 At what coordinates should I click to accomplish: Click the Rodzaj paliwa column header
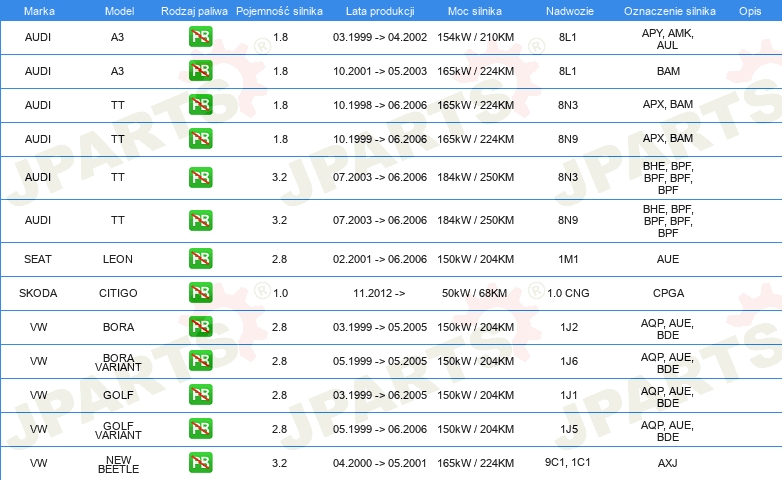pyautogui.click(x=194, y=11)
